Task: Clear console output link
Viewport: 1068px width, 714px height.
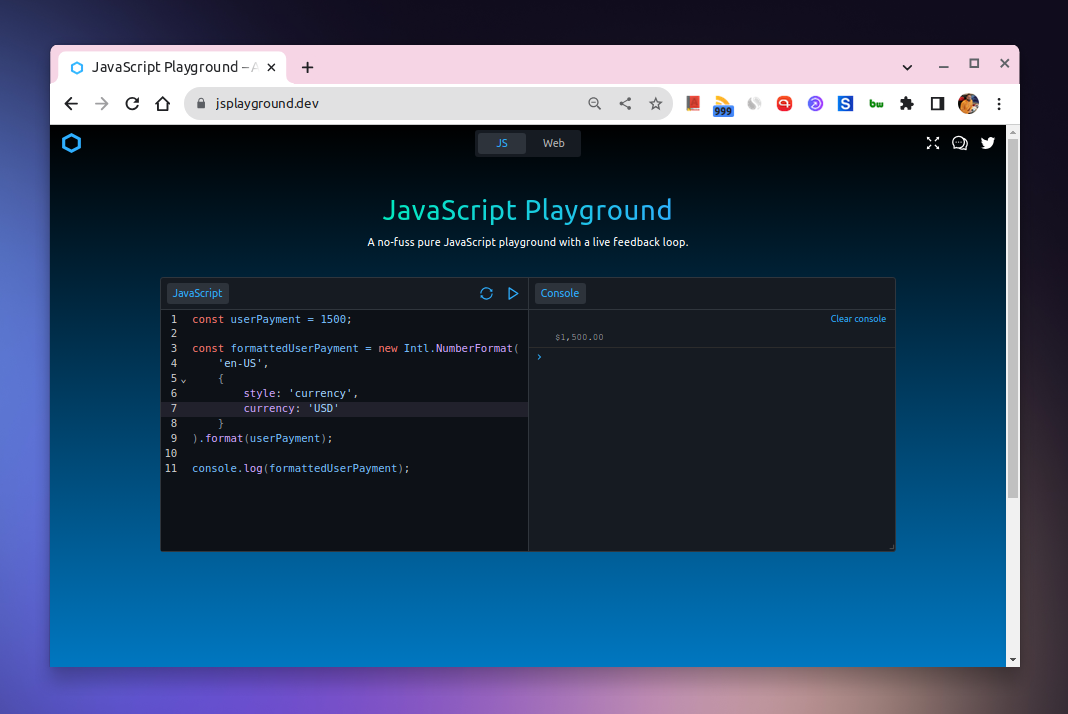Action: point(858,319)
